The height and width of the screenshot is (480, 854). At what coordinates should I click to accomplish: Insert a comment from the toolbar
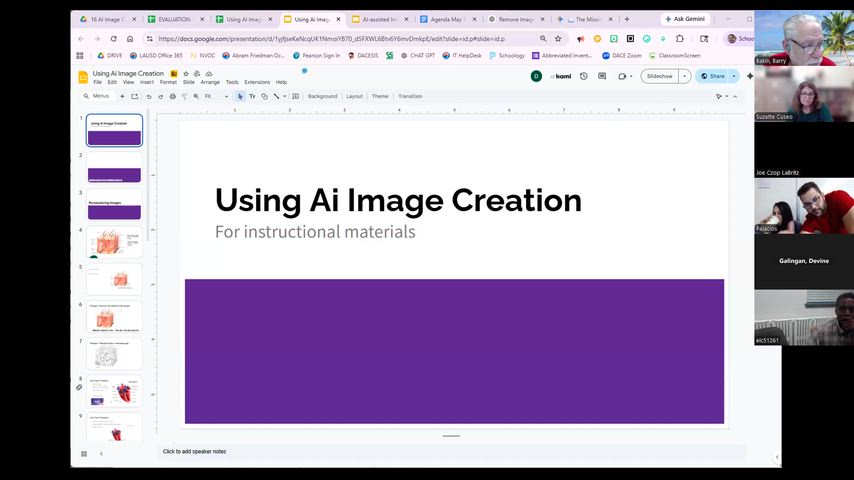pos(296,96)
